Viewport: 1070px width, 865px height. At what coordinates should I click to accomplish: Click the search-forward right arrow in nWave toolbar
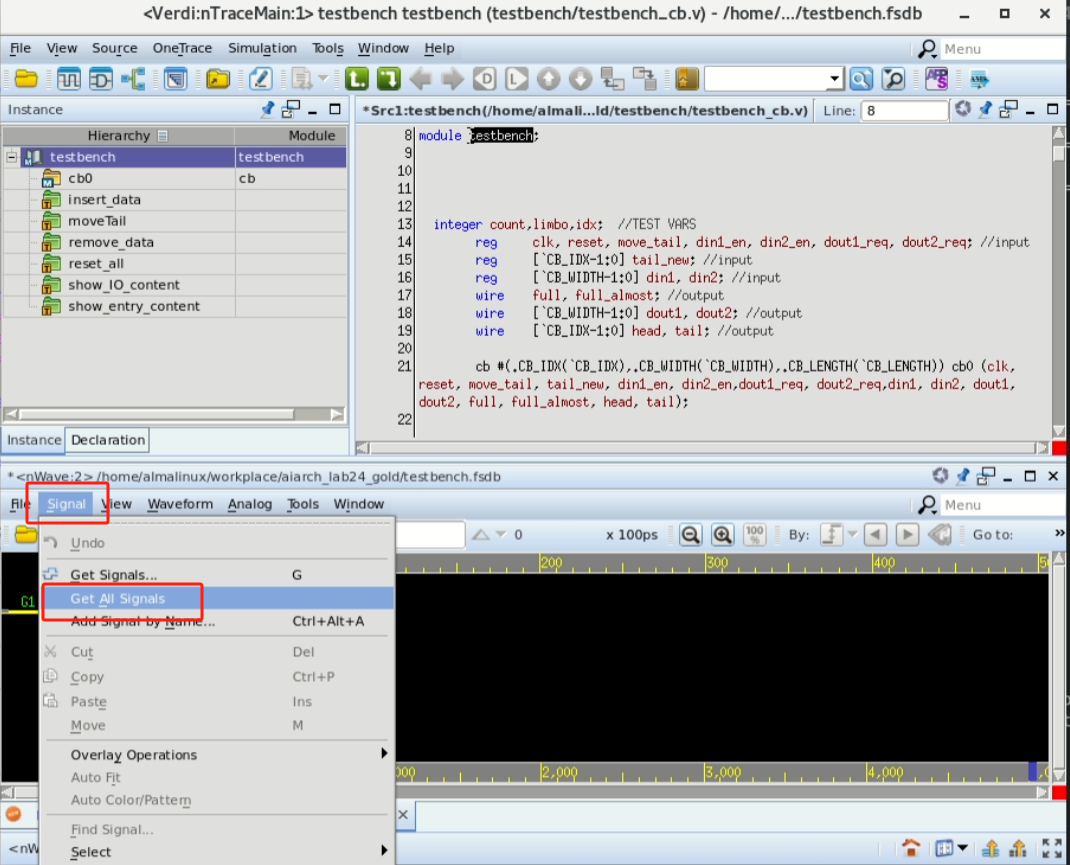[907, 535]
